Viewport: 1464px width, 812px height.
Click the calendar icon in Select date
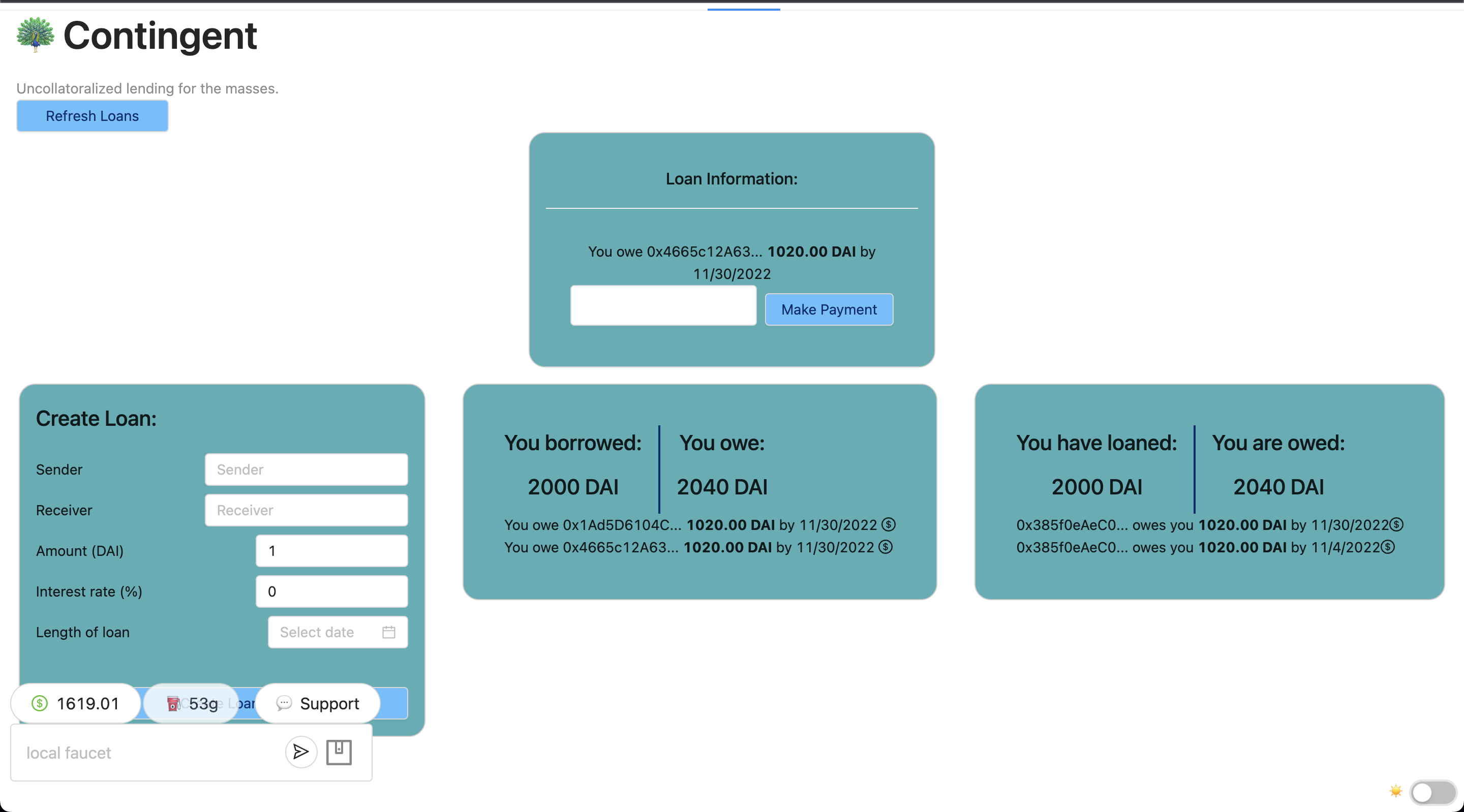[389, 632]
